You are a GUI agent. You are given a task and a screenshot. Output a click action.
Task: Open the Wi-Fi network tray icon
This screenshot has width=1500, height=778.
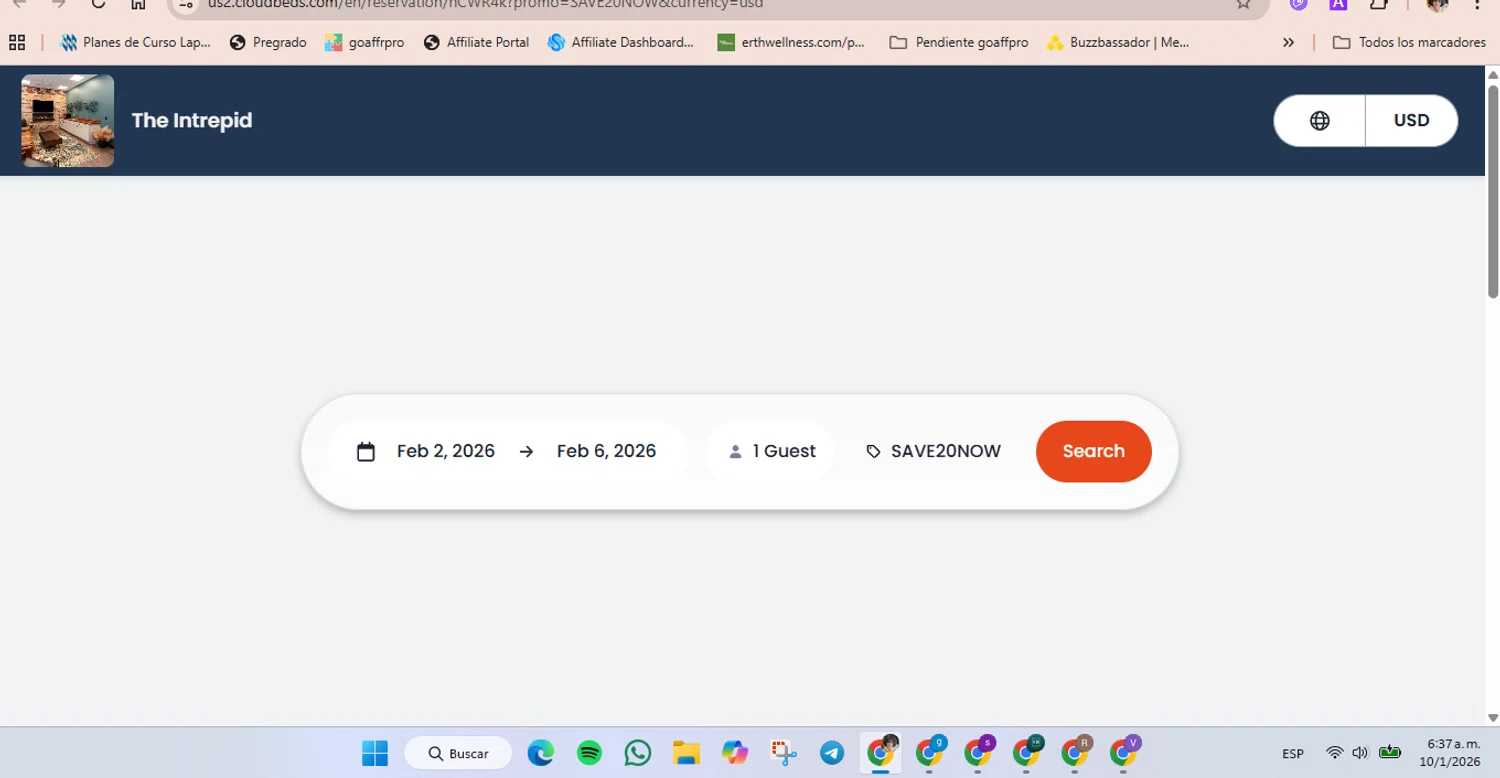(x=1334, y=752)
